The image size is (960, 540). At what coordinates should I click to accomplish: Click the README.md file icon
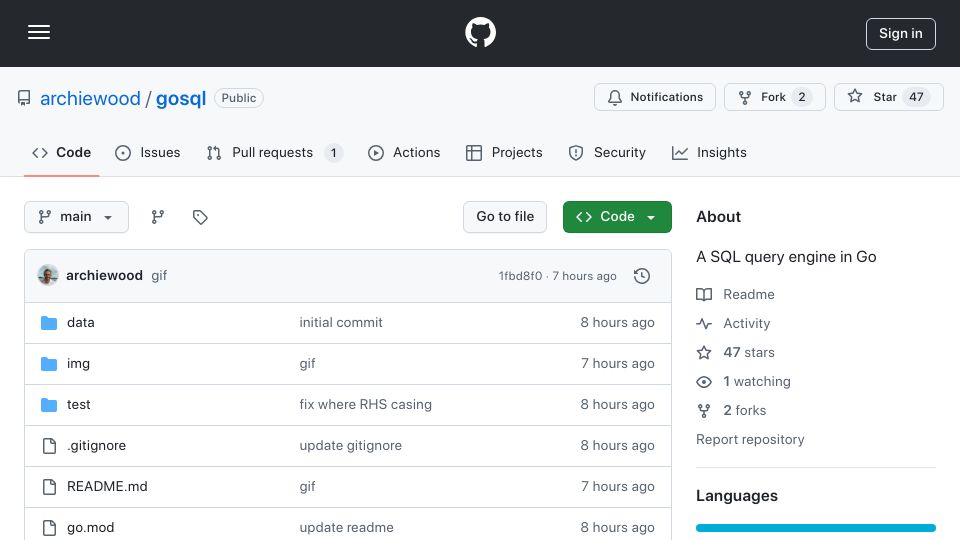click(49, 487)
